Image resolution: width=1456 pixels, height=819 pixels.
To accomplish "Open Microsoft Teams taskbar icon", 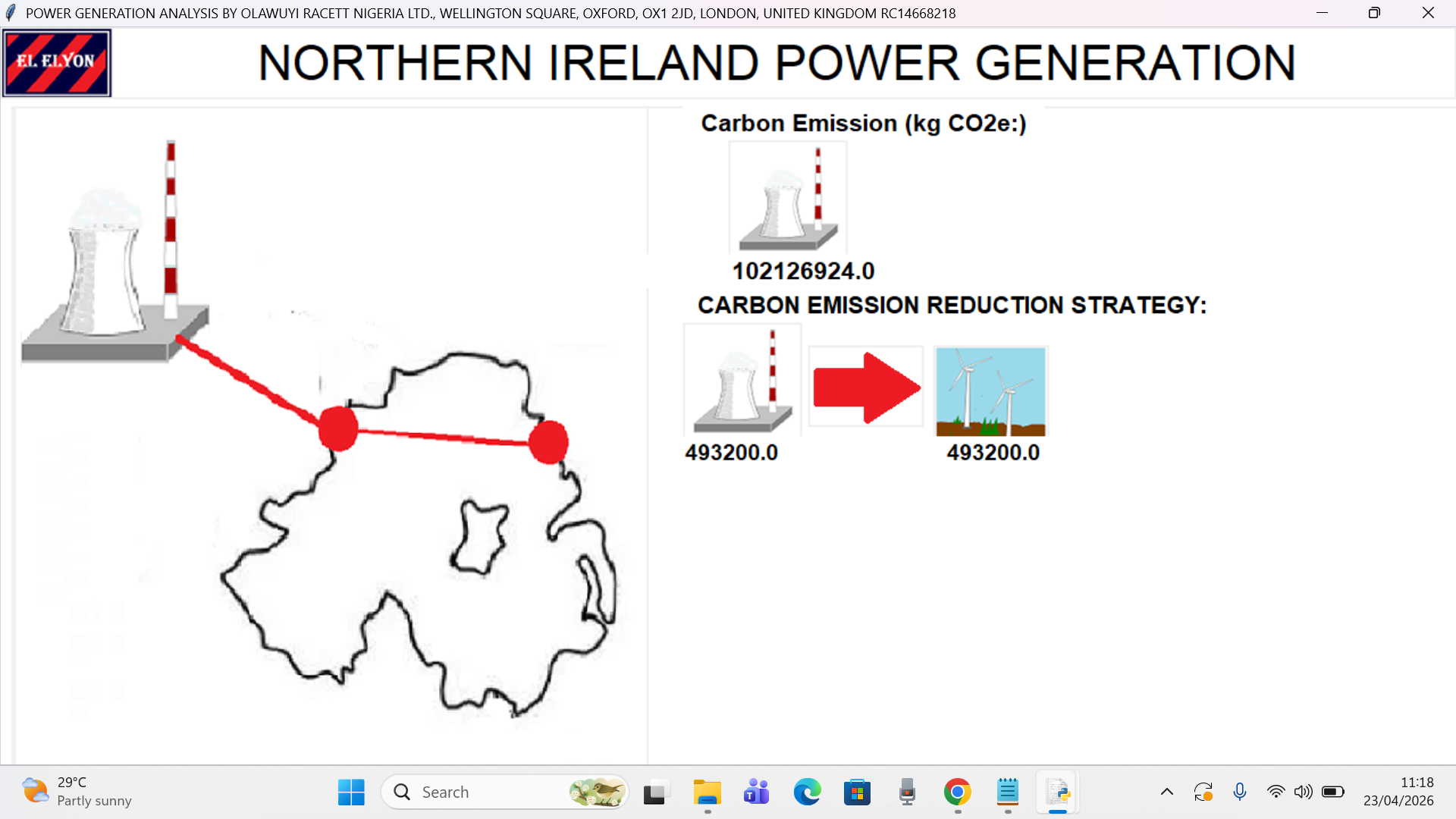I will tap(756, 792).
